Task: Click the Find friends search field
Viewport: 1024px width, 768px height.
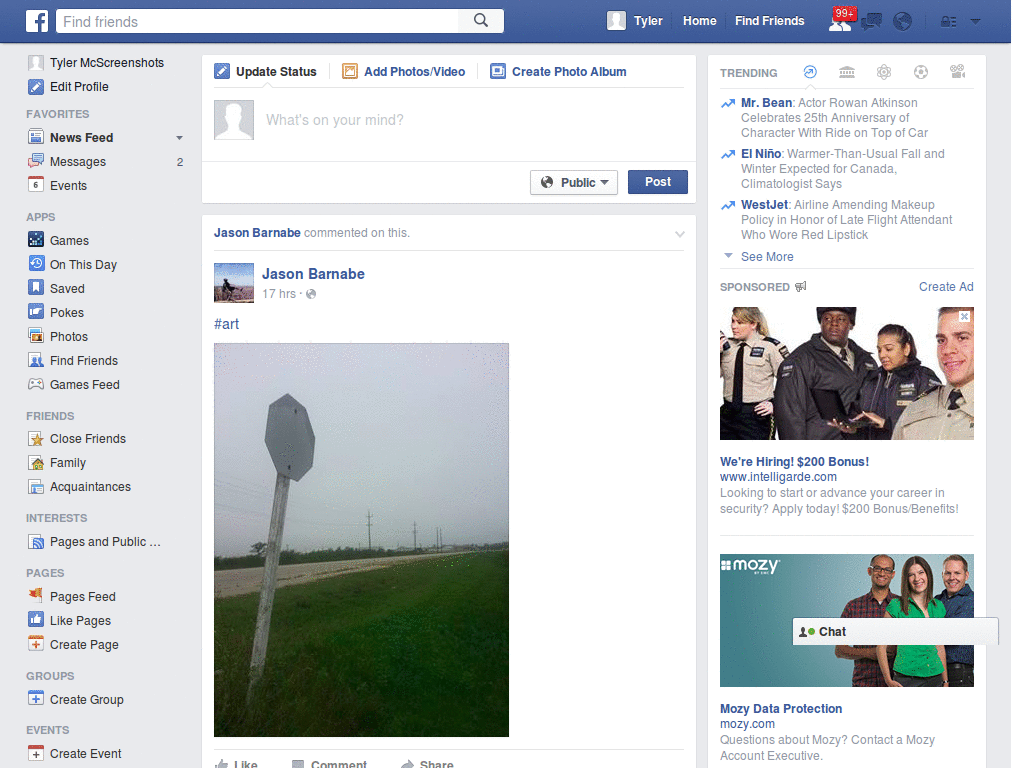Action: pos(257,21)
